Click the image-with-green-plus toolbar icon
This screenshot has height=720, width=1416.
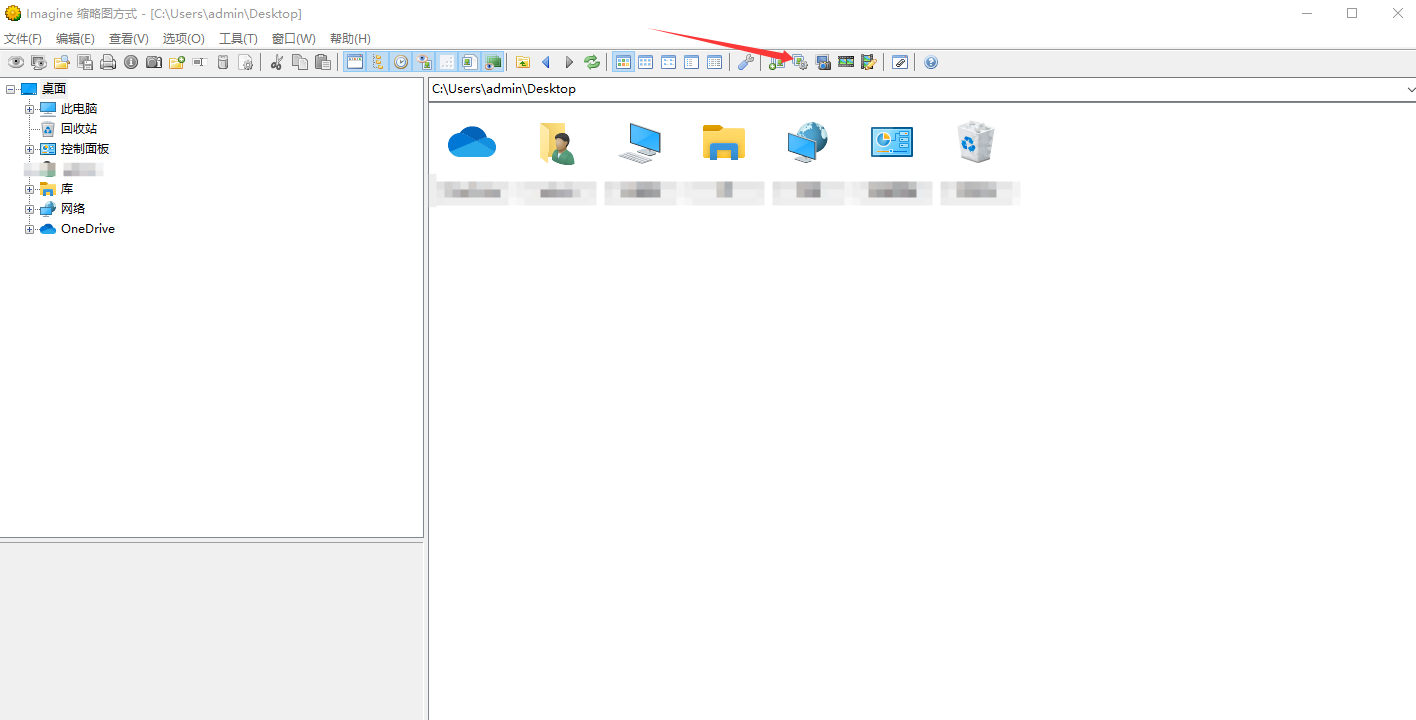tap(777, 62)
